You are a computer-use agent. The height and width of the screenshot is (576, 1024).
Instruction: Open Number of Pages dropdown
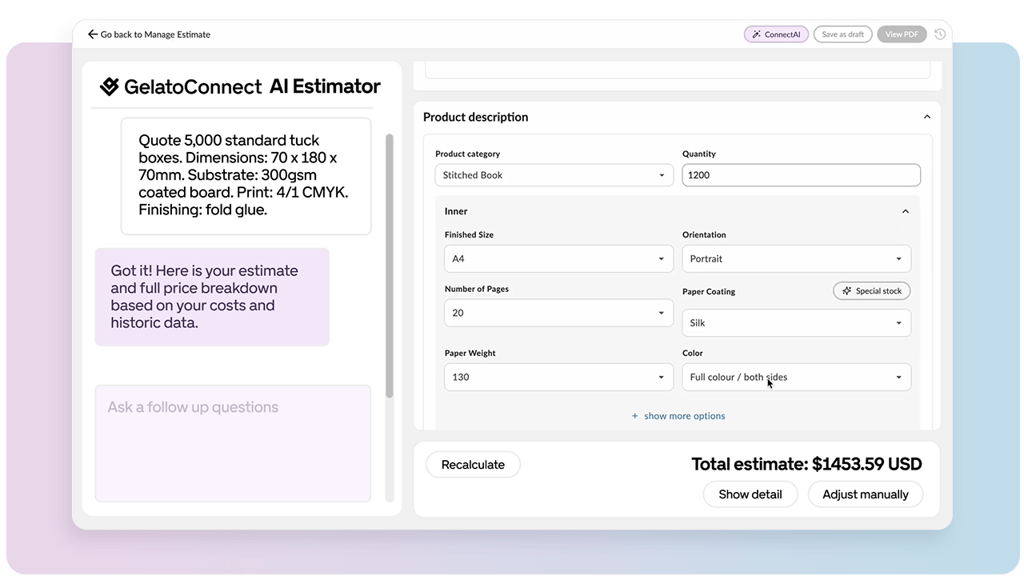click(x=558, y=313)
